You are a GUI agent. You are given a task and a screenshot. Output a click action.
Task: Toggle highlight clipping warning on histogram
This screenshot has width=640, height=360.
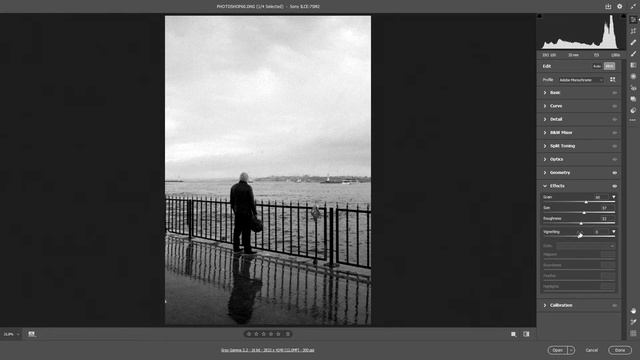point(623,16)
